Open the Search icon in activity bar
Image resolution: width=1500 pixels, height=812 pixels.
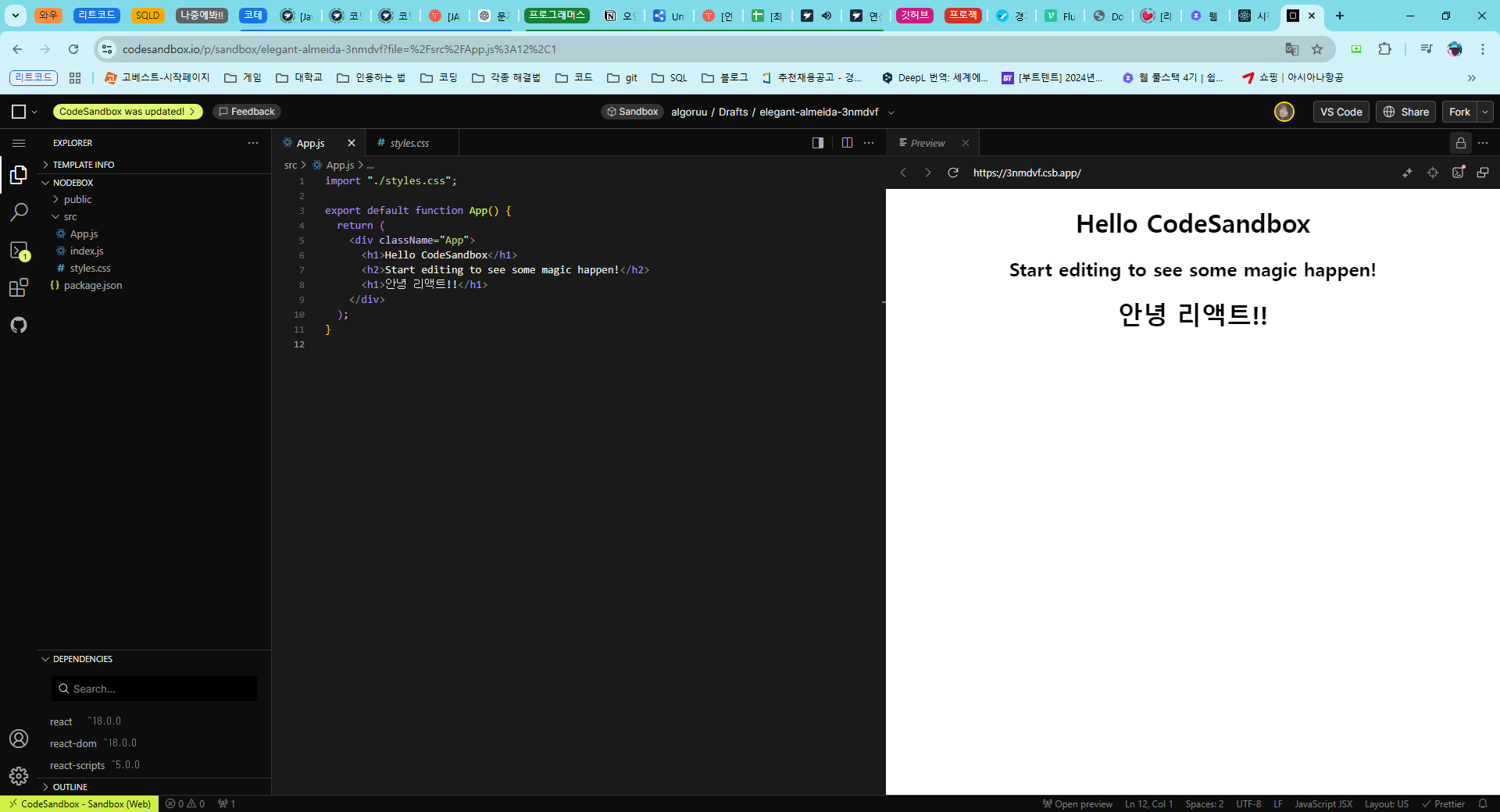(19, 212)
